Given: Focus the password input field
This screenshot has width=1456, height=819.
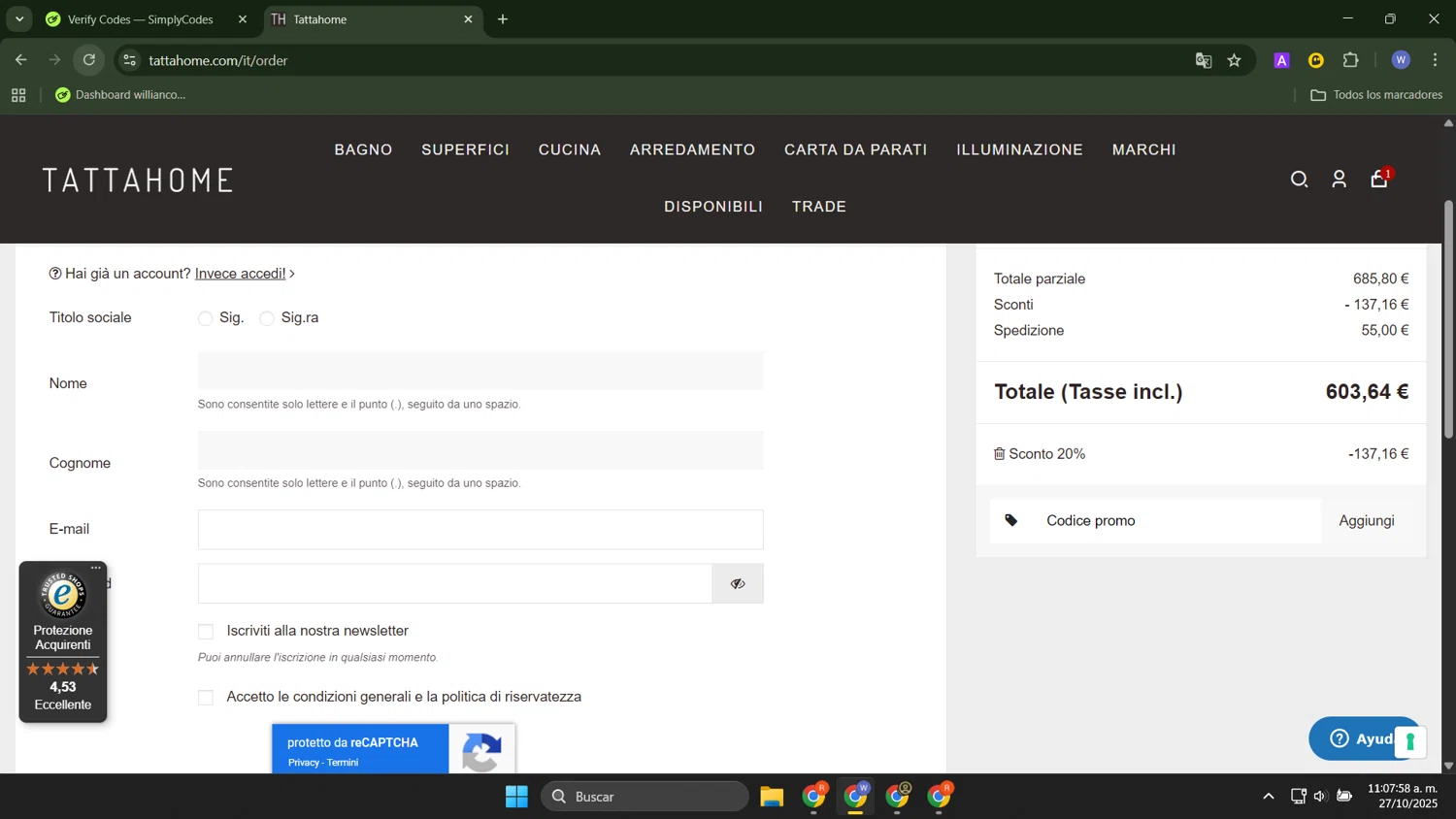Looking at the screenshot, I should [455, 583].
